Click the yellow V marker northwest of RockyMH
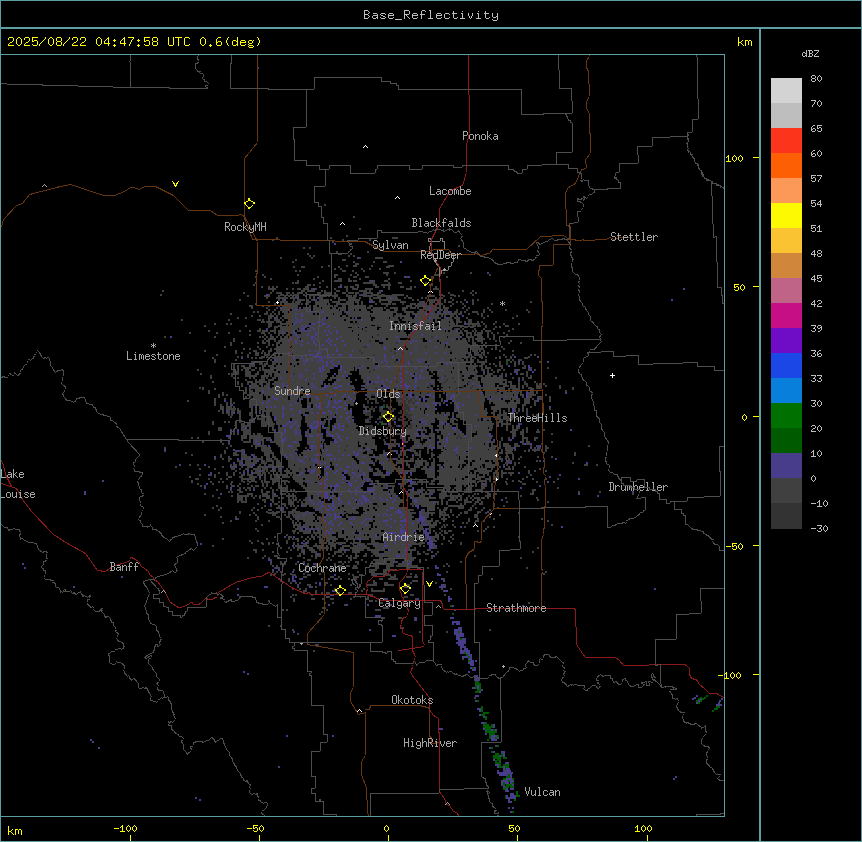Screen dimensions: 862x842 click(175, 184)
